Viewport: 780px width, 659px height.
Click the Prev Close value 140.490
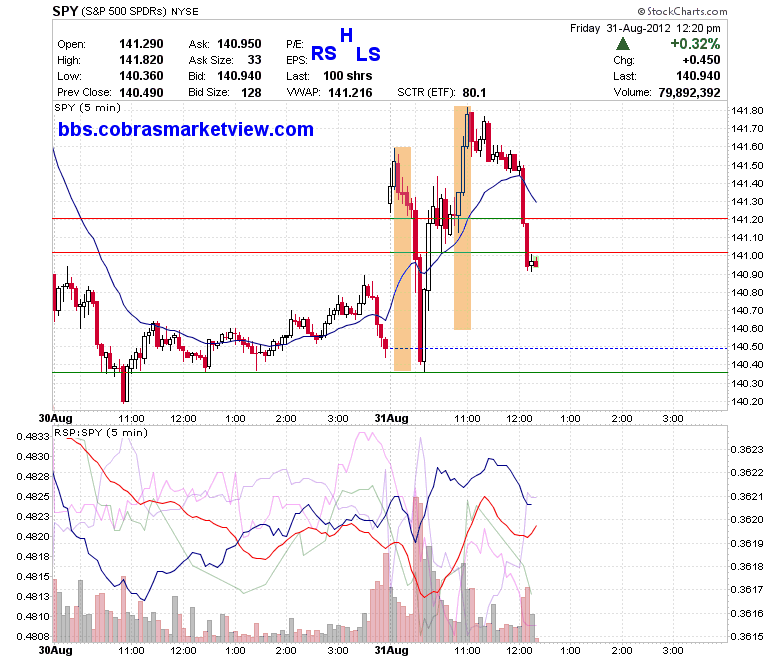[141, 93]
